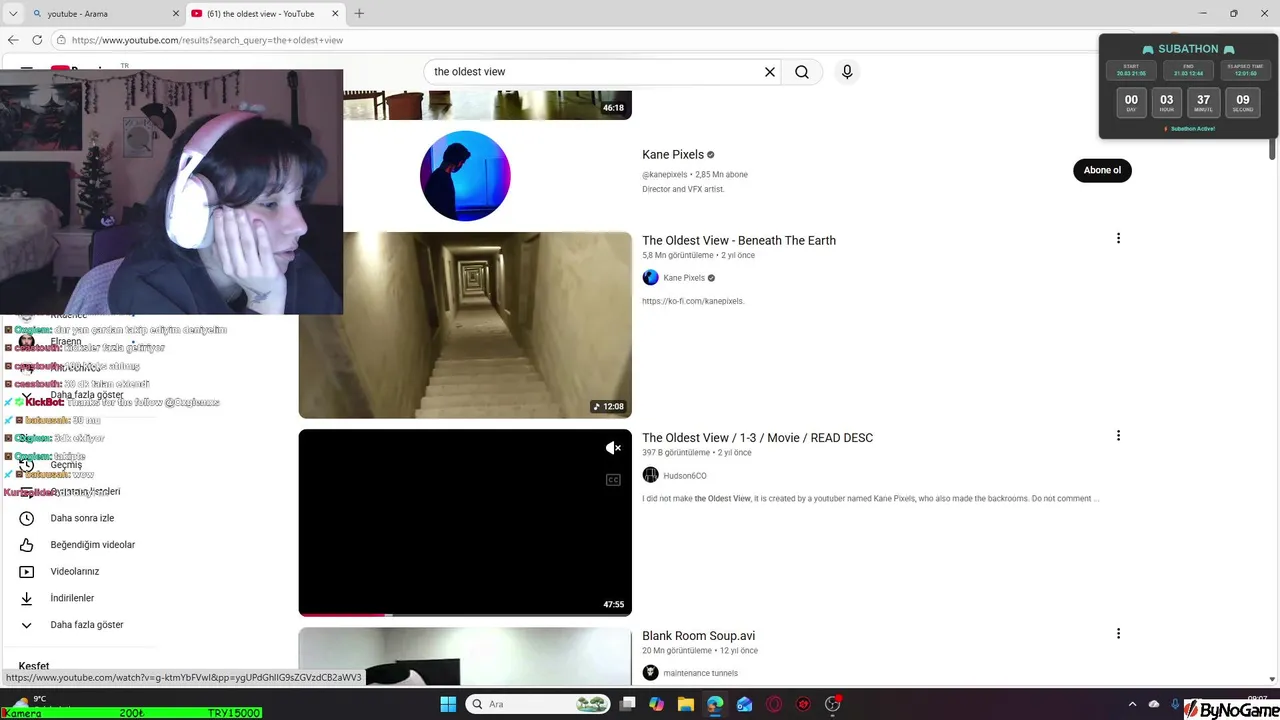Open options menu for The Oldest View 1-3 Movie
This screenshot has width=1280, height=720.
(1118, 435)
